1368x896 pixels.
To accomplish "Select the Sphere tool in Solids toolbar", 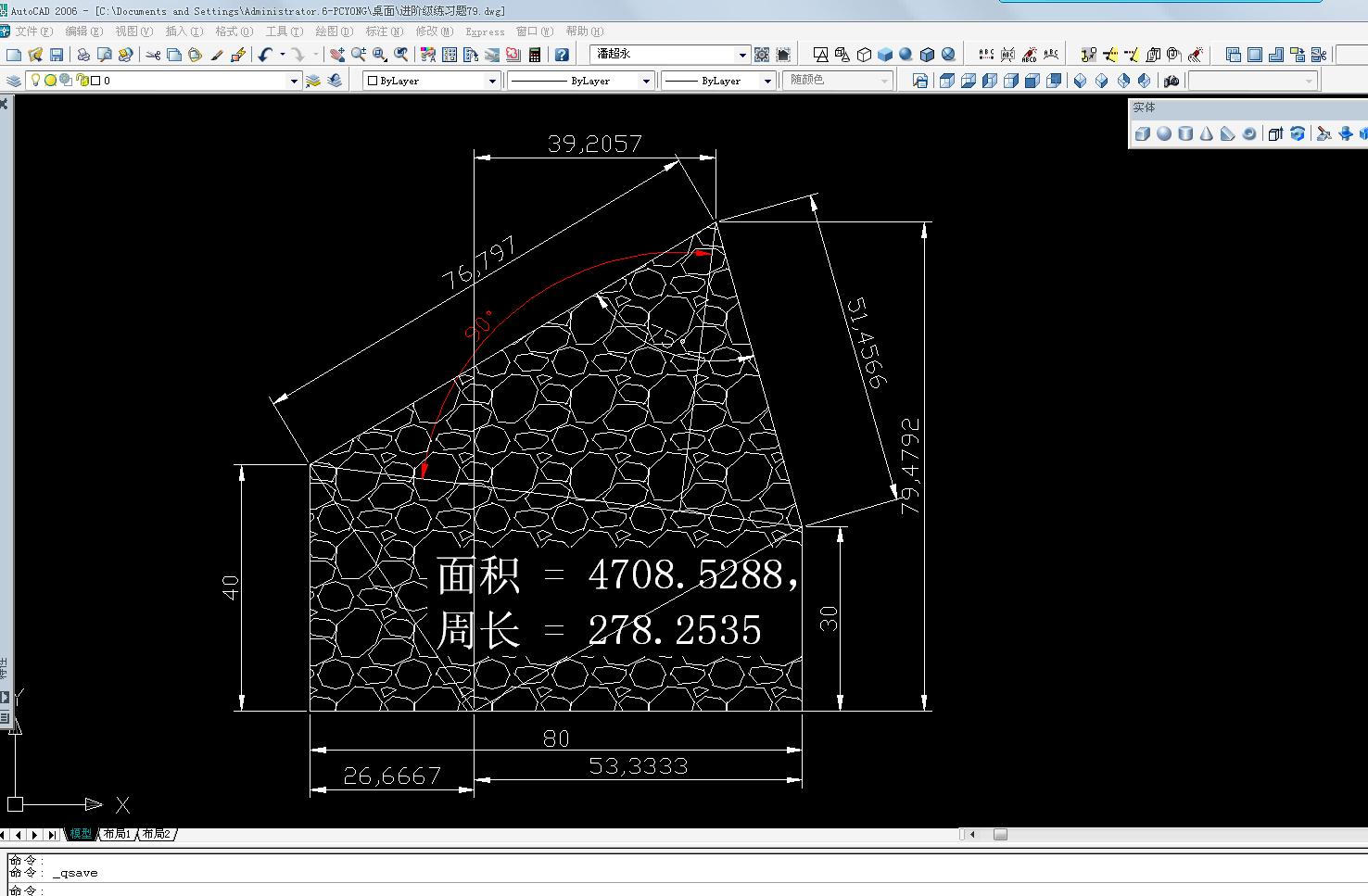I will coord(1164,133).
